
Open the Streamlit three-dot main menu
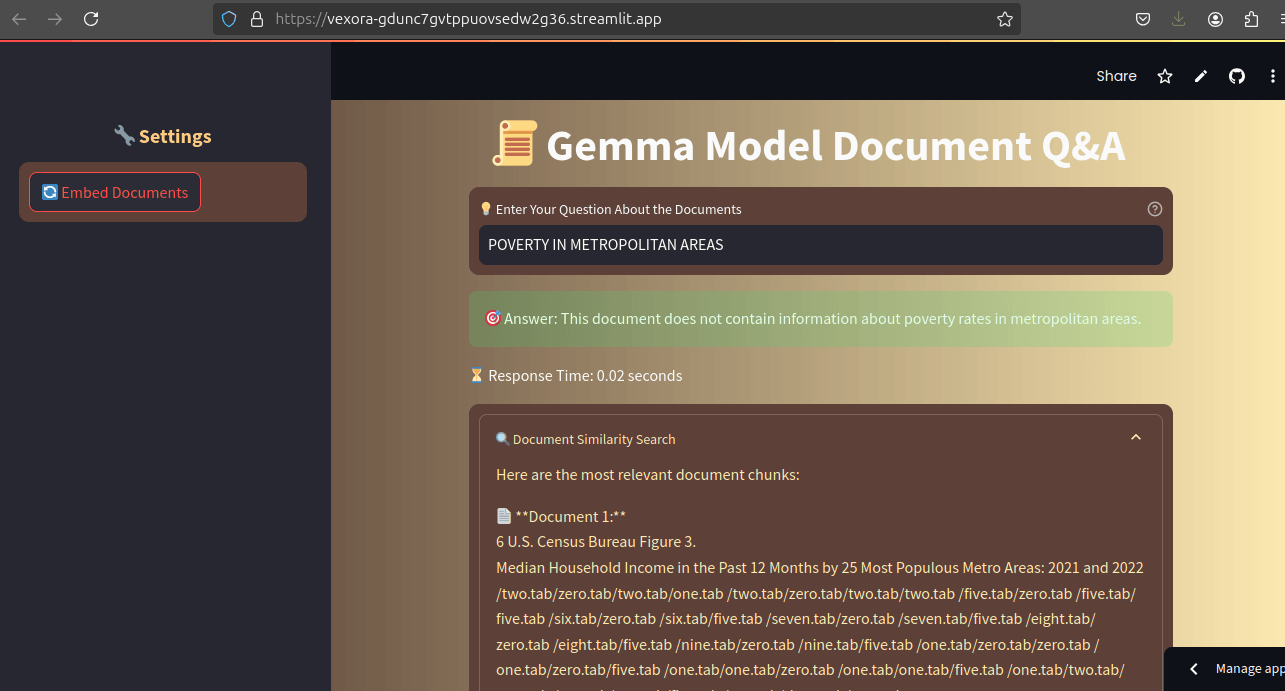[1272, 76]
